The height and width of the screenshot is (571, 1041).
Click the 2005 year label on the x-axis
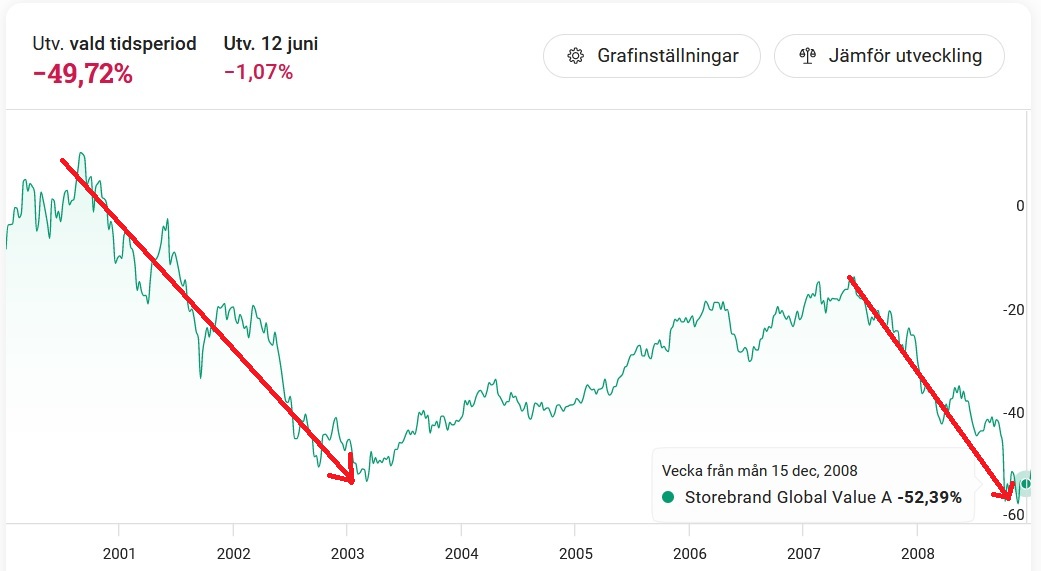pos(575,553)
